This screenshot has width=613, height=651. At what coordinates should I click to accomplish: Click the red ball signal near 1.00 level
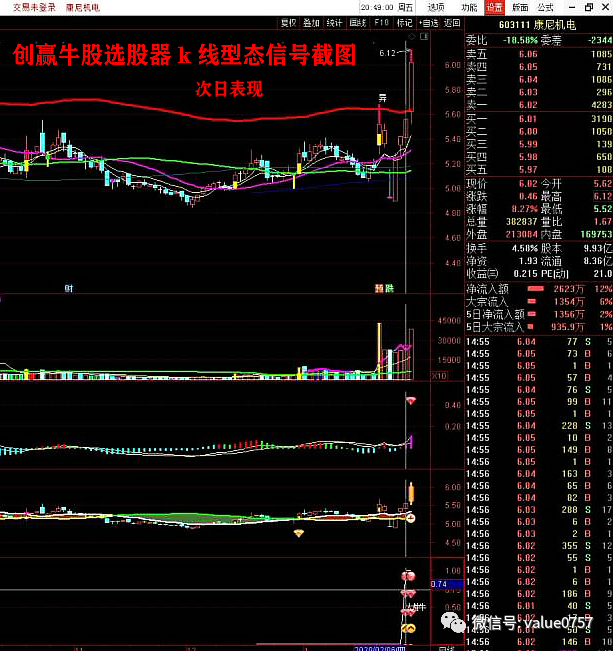click(408, 576)
